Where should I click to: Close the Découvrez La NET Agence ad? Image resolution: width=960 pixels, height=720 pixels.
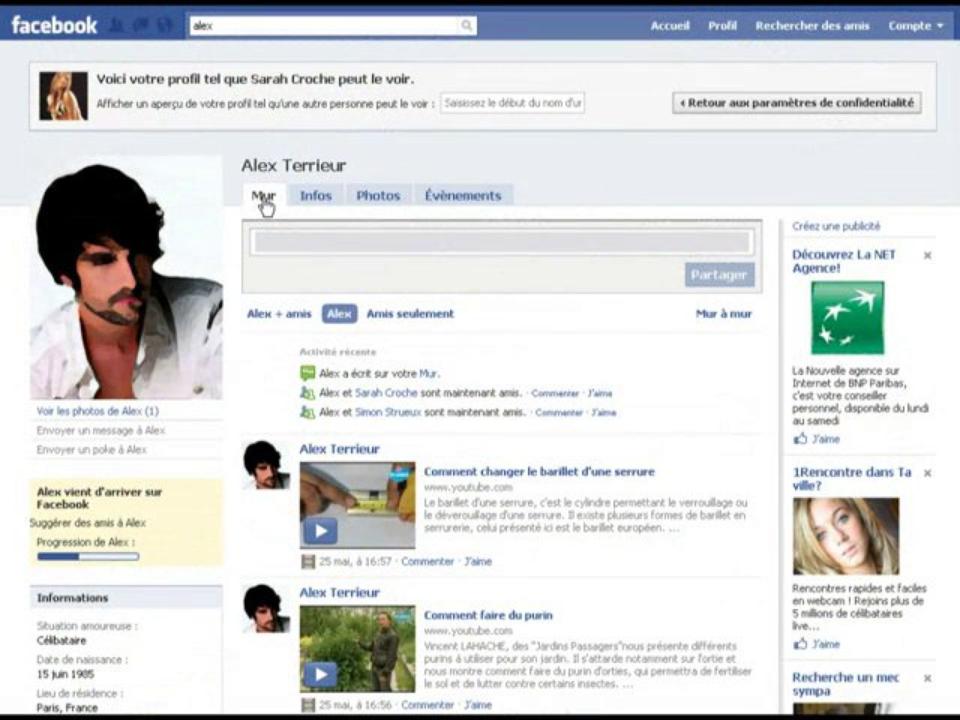pyautogui.click(x=928, y=256)
